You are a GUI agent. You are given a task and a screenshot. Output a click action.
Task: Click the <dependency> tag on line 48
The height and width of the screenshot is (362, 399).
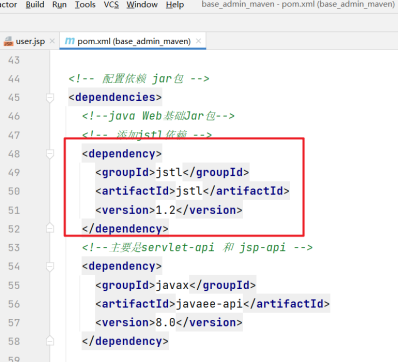[x=122, y=154]
